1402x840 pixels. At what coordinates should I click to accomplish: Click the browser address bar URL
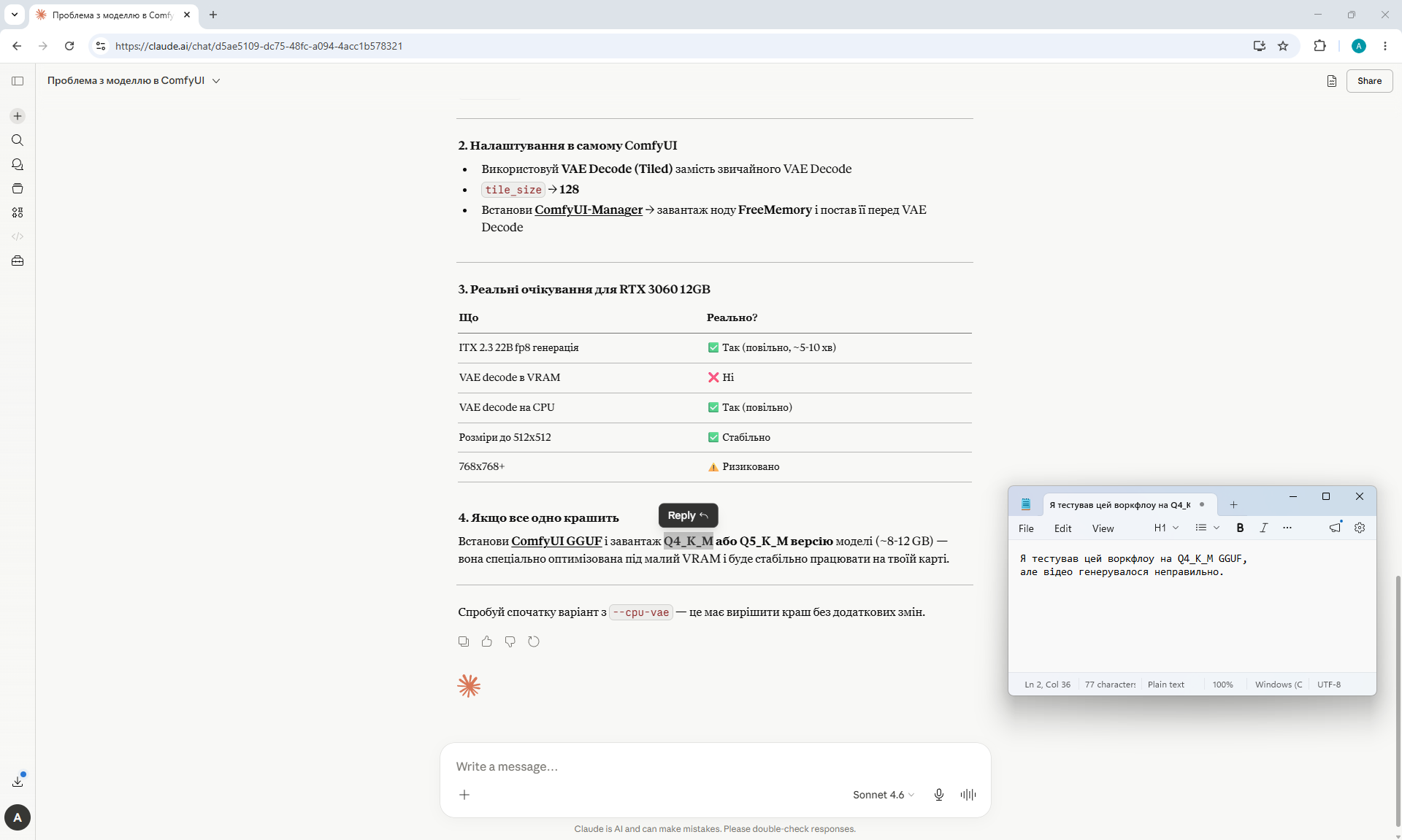point(259,46)
